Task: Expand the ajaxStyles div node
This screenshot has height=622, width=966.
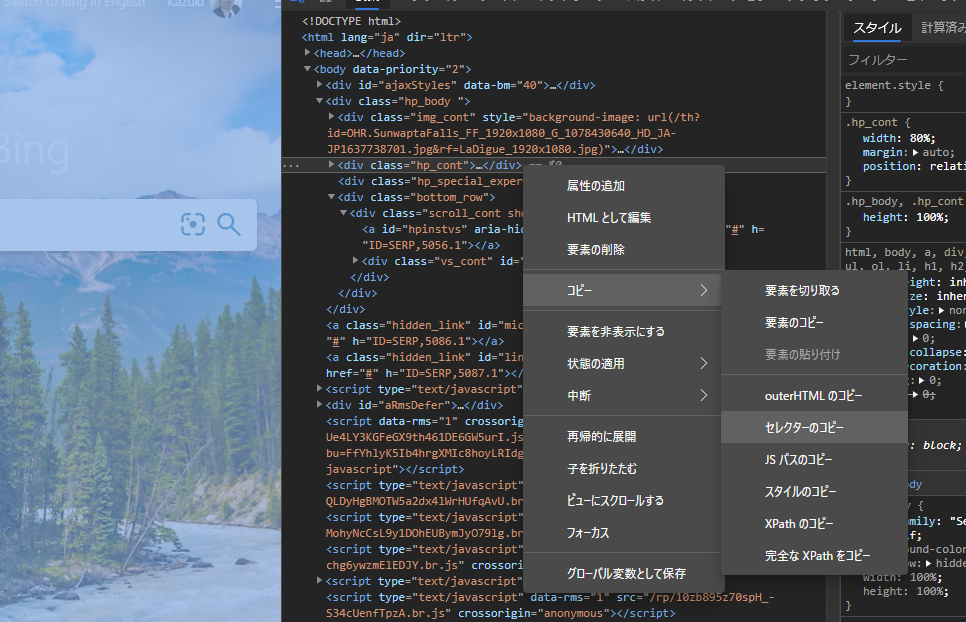Action: click(x=319, y=85)
